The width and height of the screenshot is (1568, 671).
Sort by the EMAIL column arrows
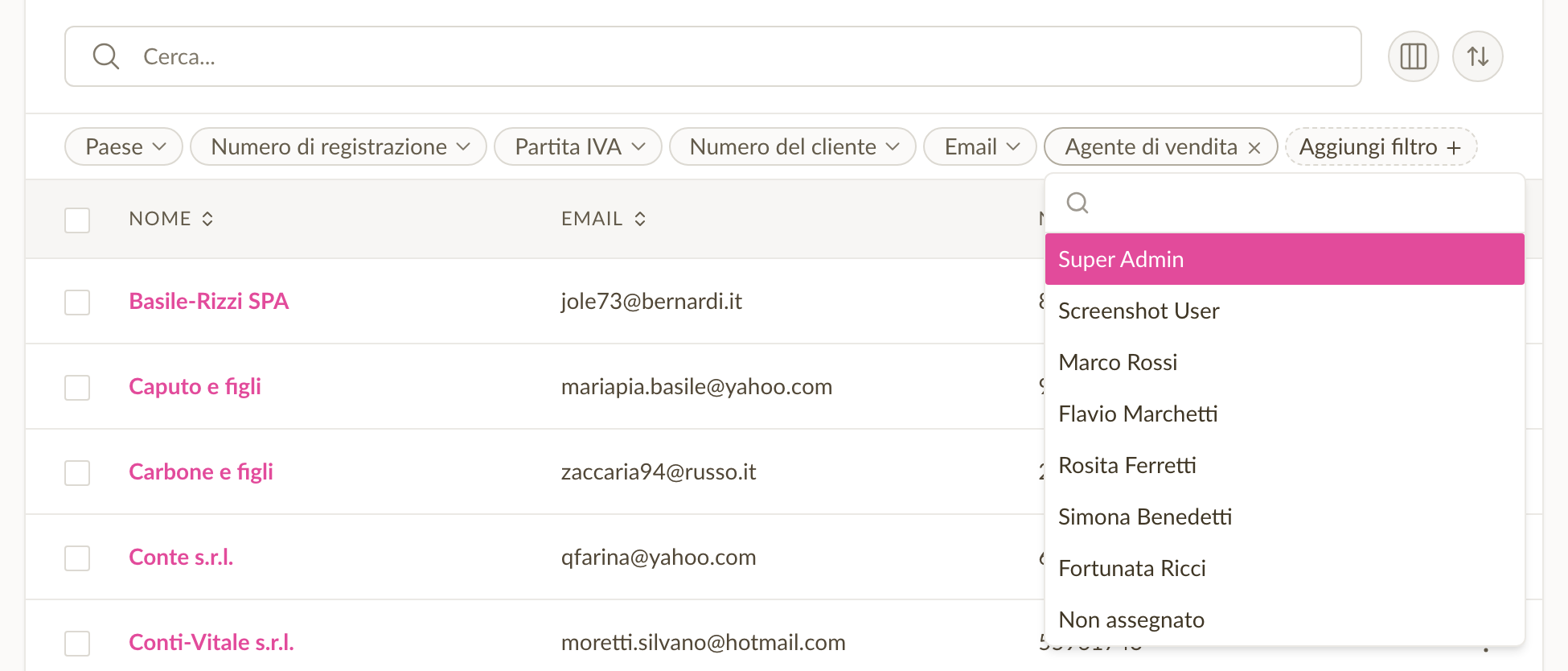pos(640,219)
